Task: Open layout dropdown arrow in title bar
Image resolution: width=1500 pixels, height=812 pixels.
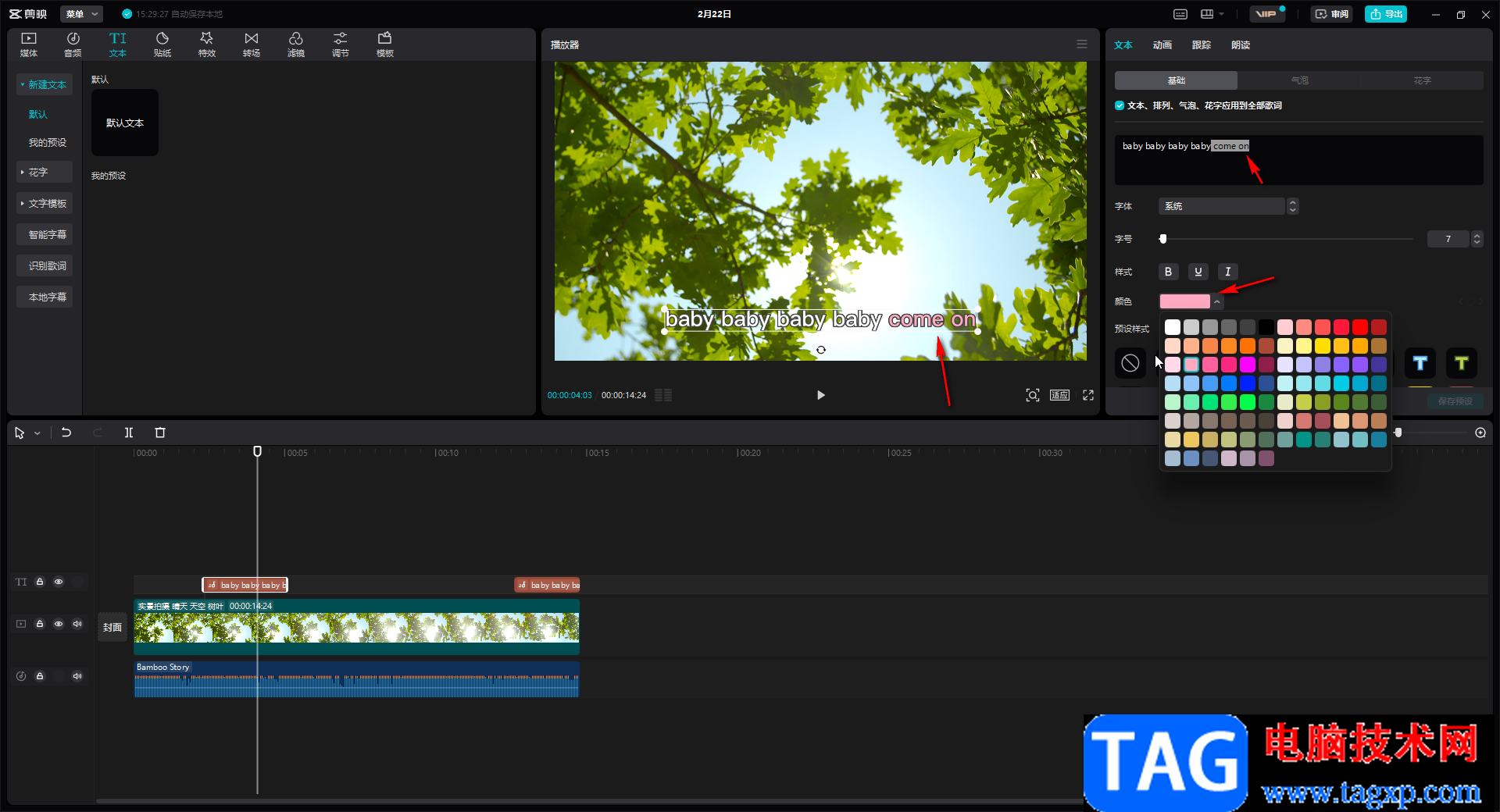Action: [x=1221, y=14]
